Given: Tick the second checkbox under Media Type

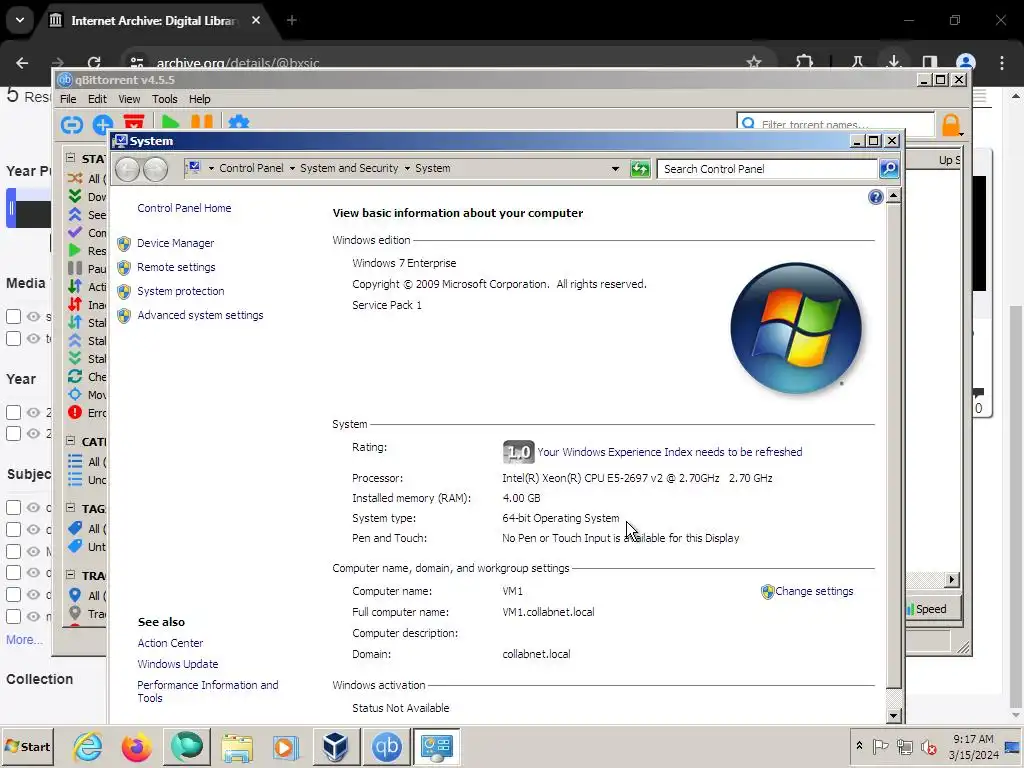Looking at the screenshot, I should click(x=14, y=338).
